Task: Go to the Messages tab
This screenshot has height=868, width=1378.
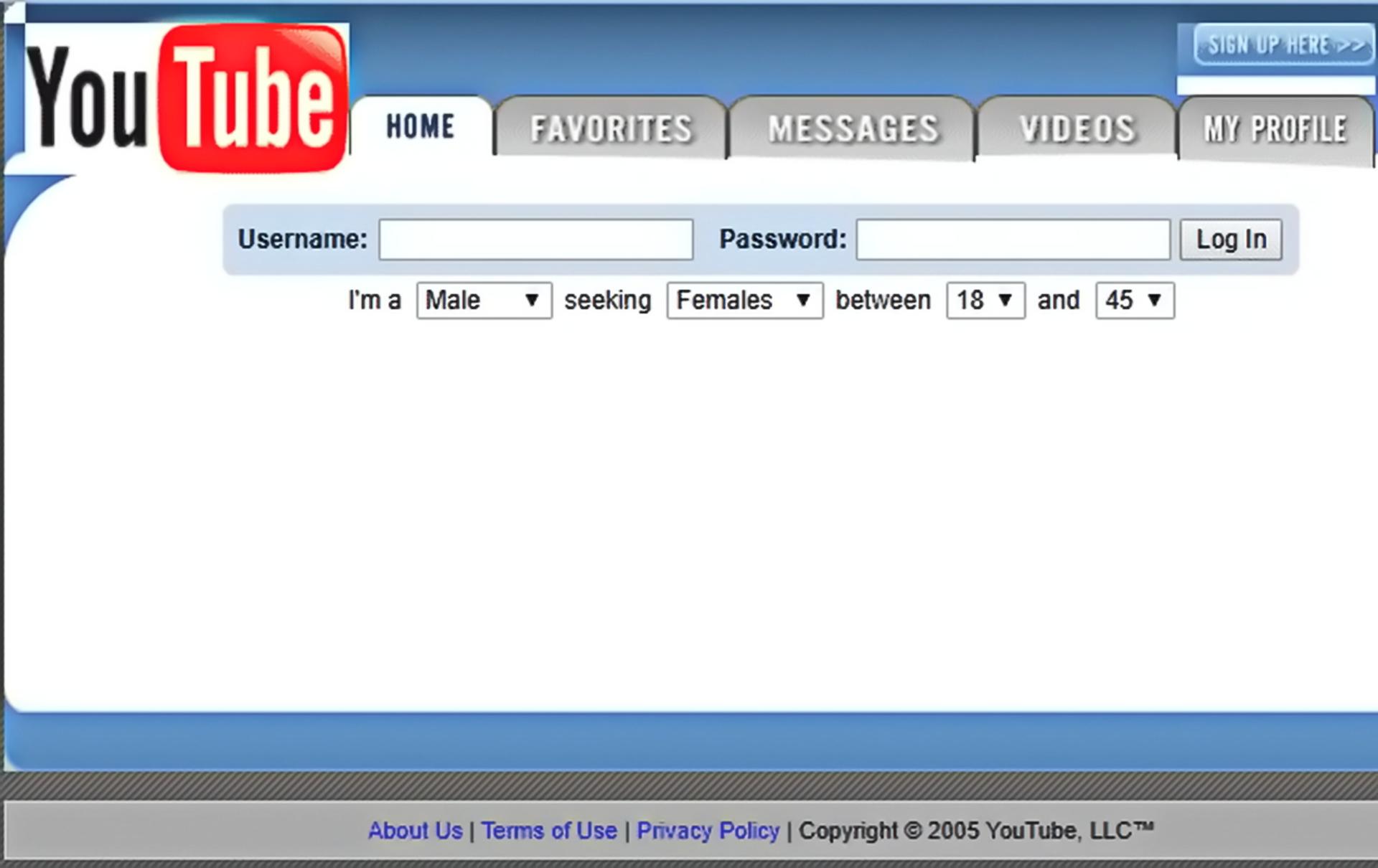Action: pyautogui.click(x=853, y=128)
